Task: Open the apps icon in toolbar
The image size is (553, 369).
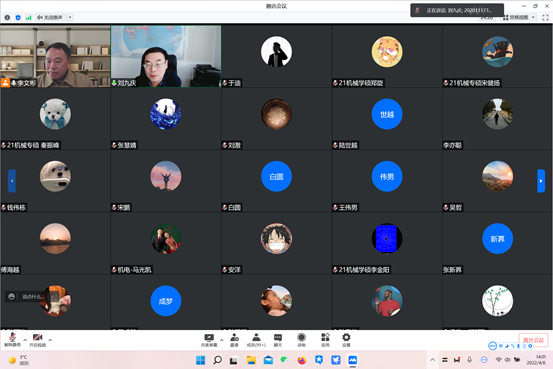Action: [325, 340]
